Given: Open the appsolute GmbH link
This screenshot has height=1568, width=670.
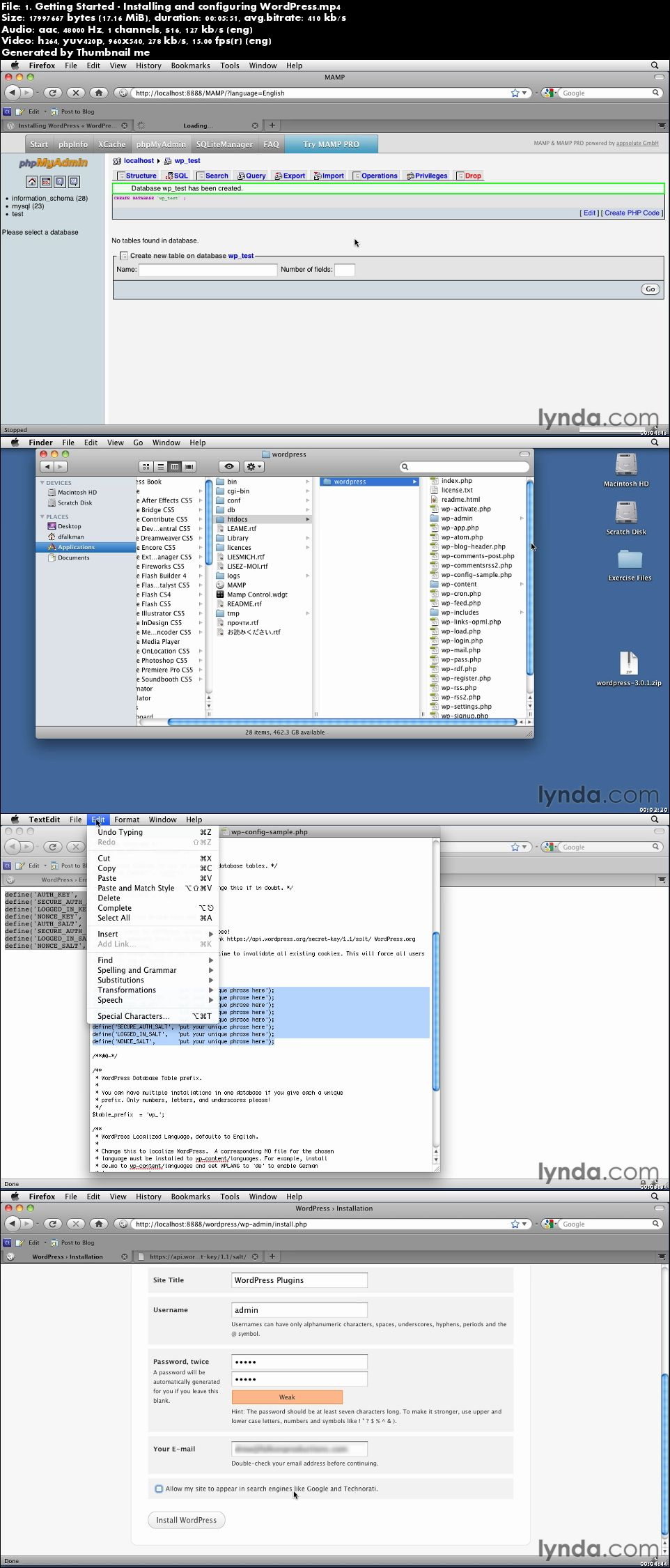Looking at the screenshot, I should tap(637, 144).
